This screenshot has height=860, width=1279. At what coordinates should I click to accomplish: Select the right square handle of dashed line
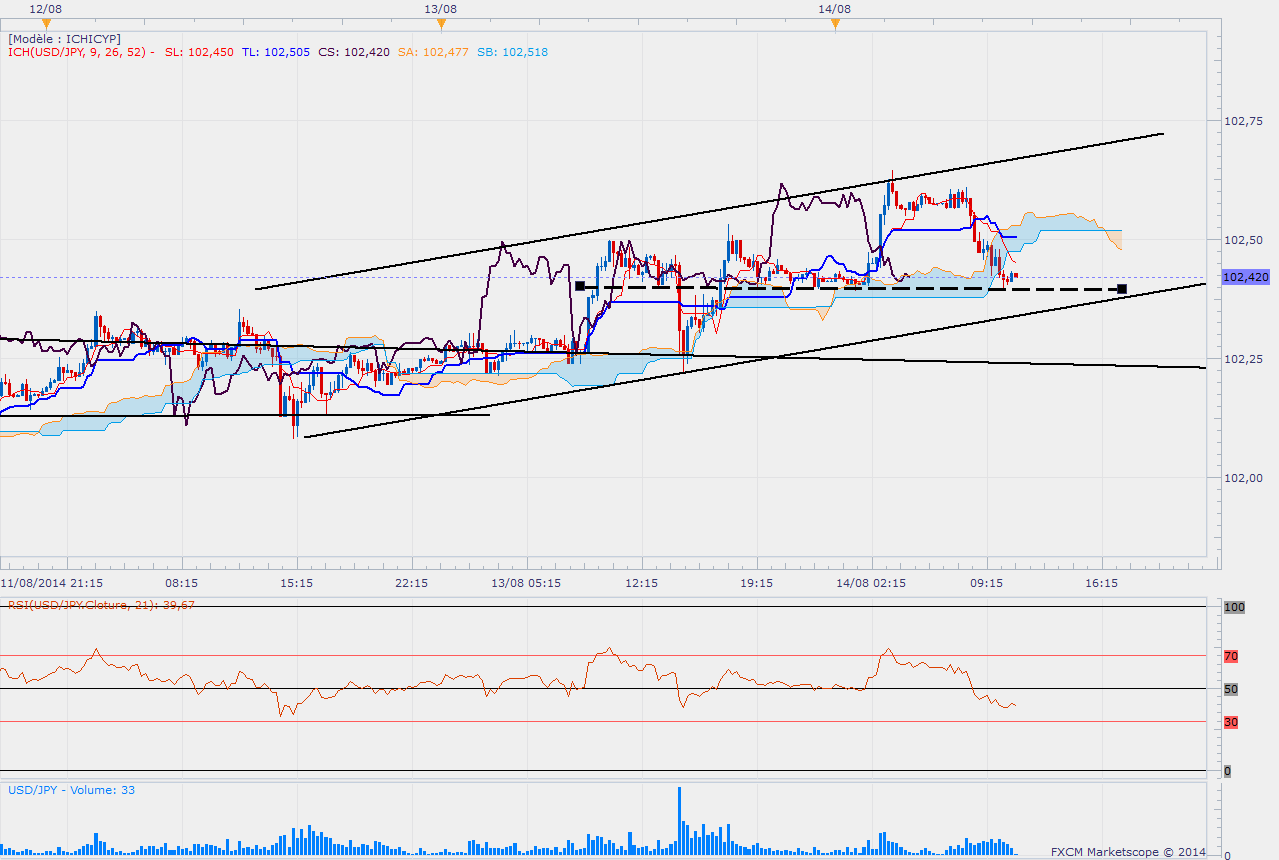(1122, 289)
